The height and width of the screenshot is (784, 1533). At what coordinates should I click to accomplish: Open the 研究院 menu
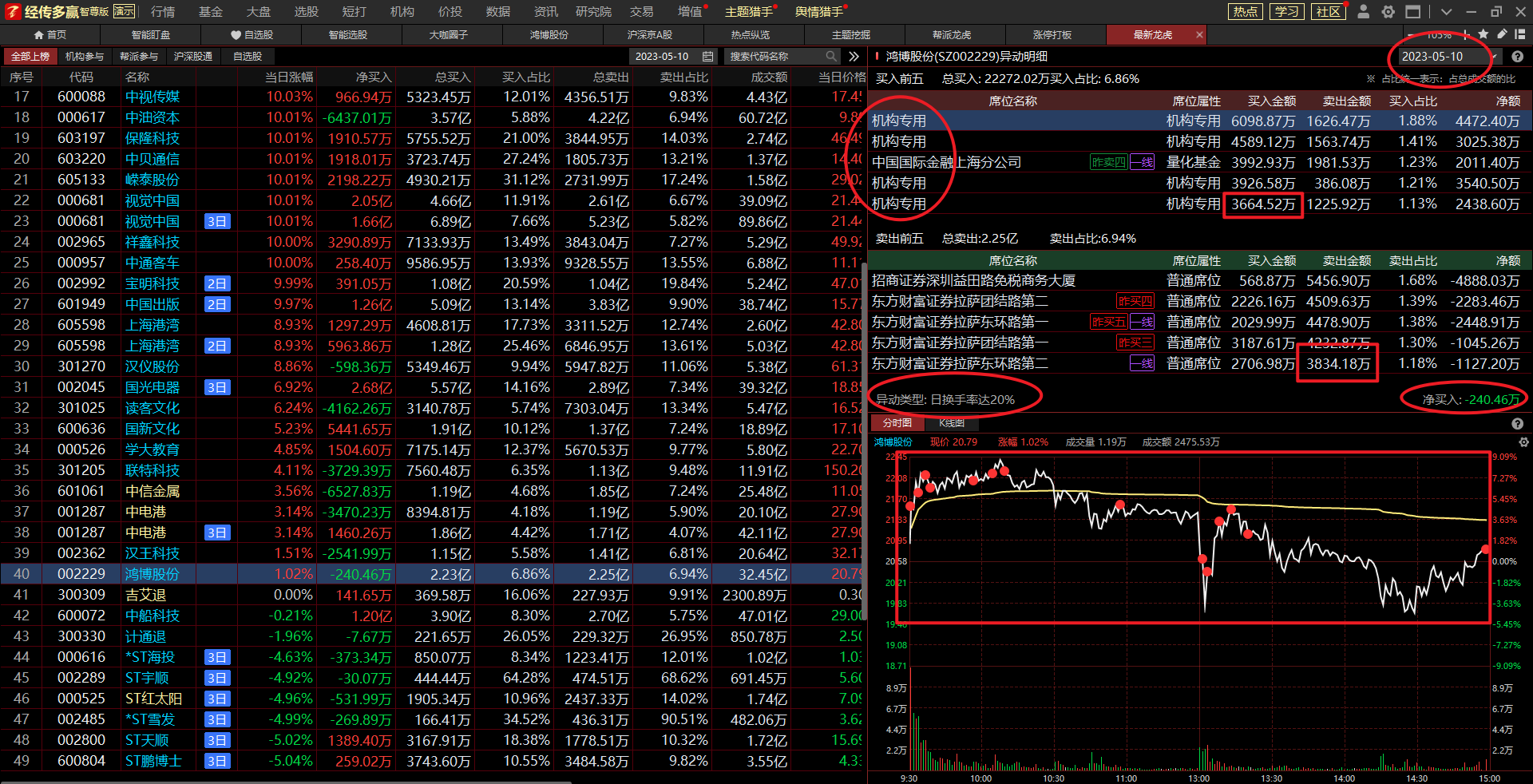(593, 12)
